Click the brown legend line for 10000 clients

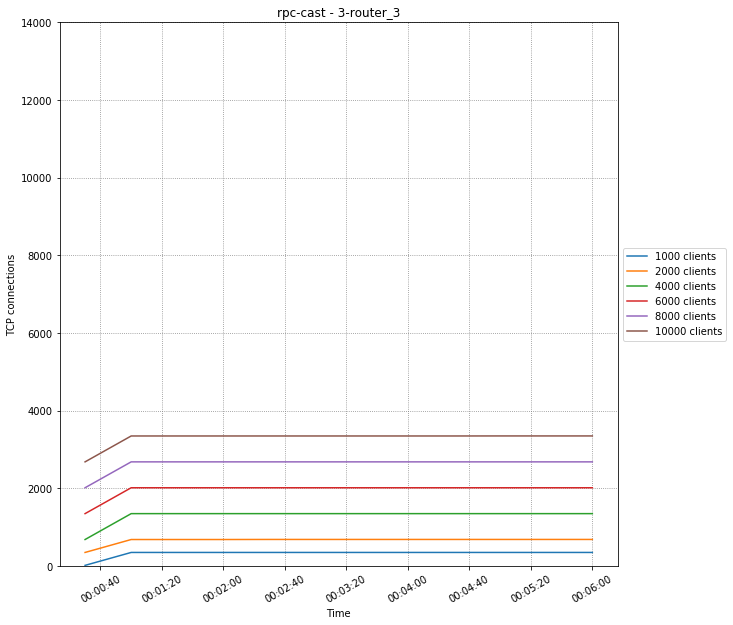click(x=638, y=331)
